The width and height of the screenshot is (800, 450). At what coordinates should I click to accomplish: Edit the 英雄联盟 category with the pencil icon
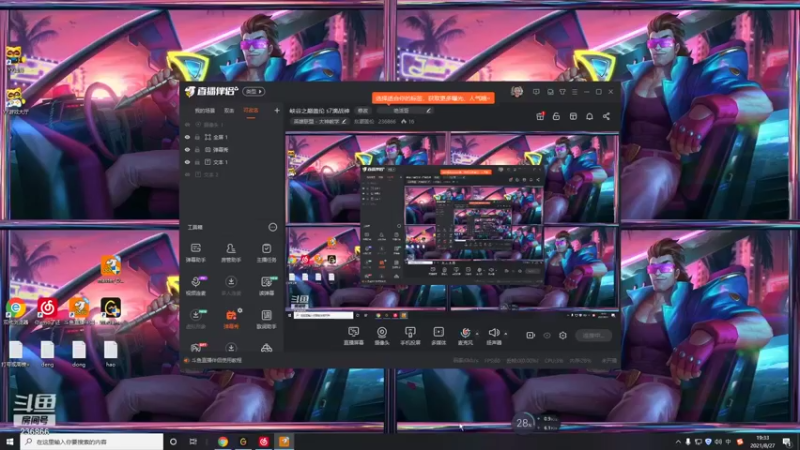[x=344, y=121]
